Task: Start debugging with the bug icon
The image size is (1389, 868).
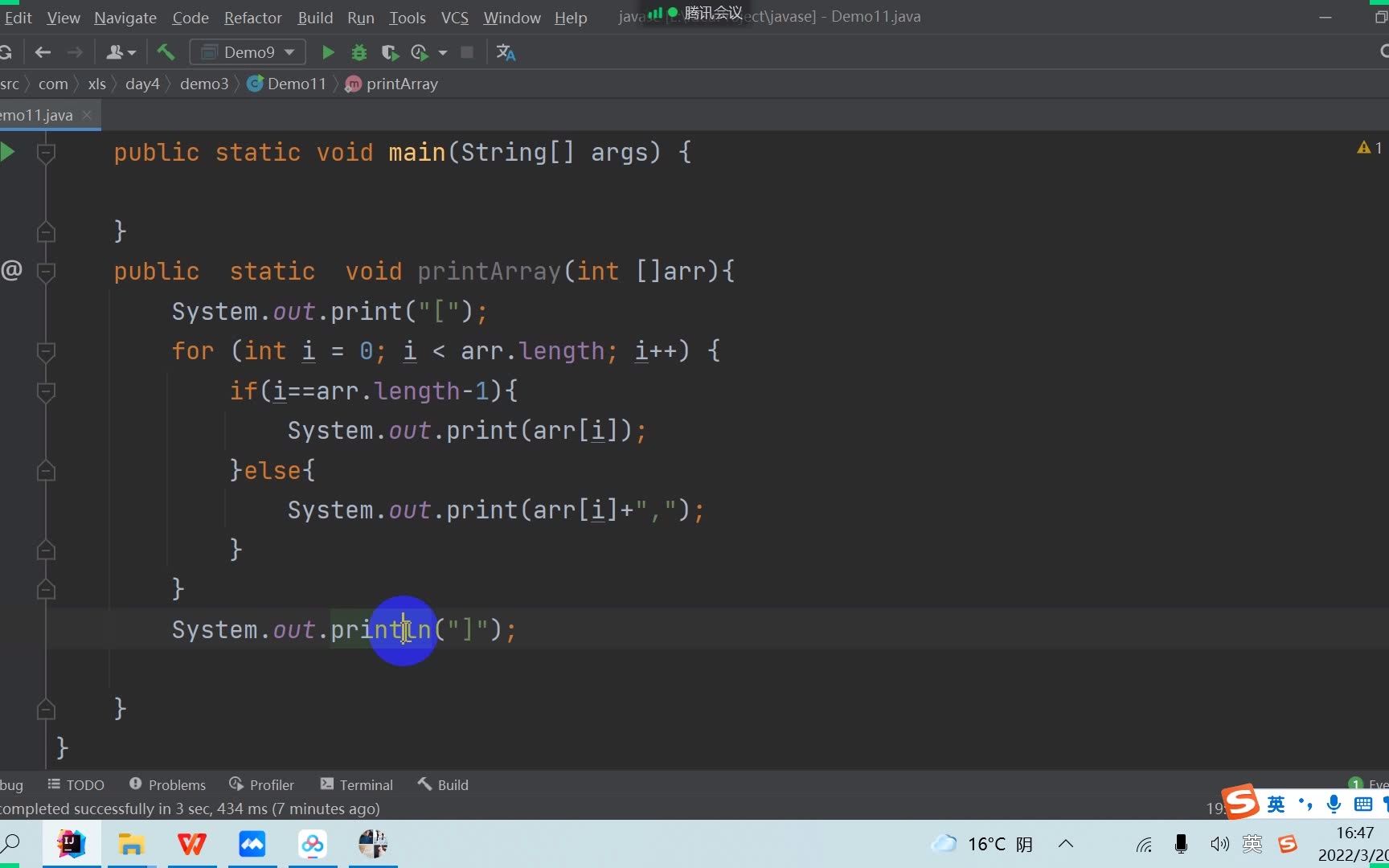Action: click(359, 52)
